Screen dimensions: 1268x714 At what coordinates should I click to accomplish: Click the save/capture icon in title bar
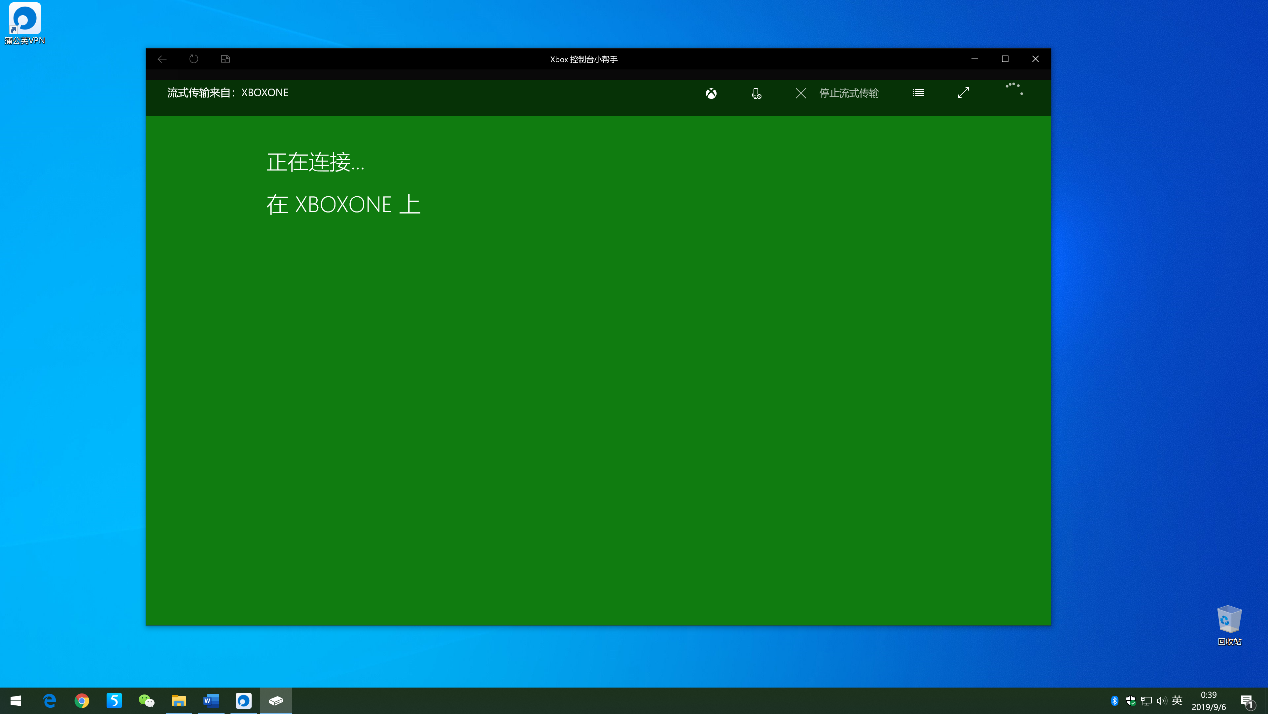[225, 59]
